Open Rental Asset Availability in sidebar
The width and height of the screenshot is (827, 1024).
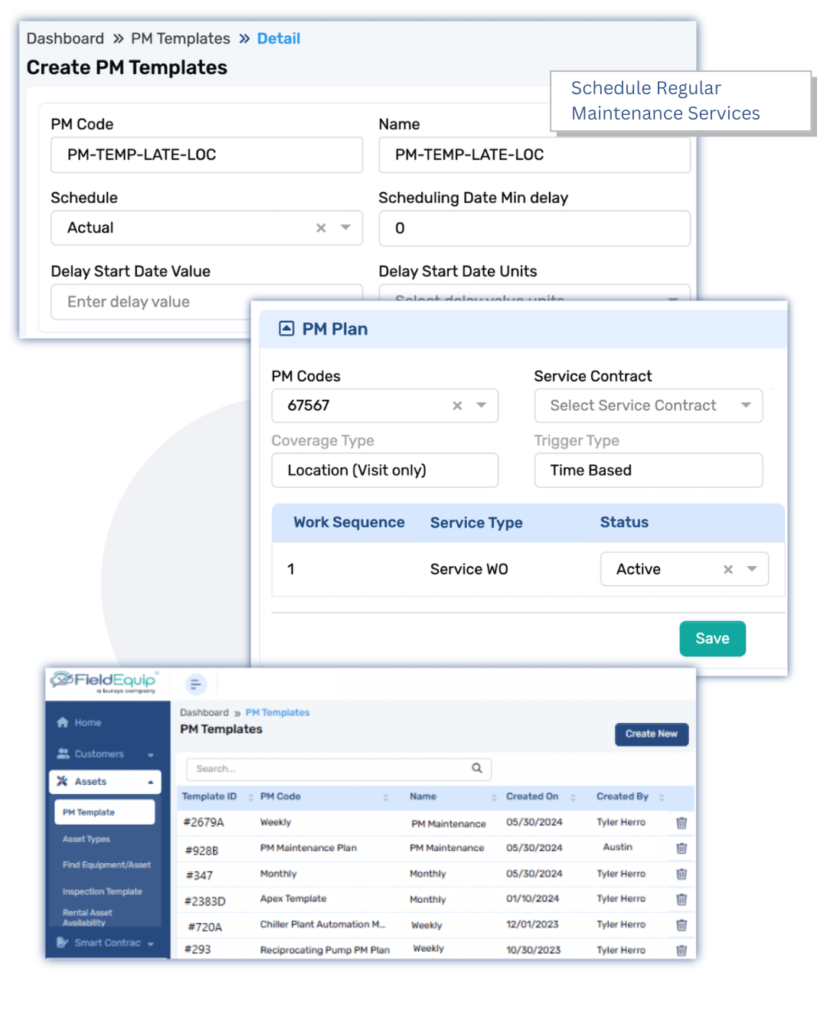pos(88,918)
